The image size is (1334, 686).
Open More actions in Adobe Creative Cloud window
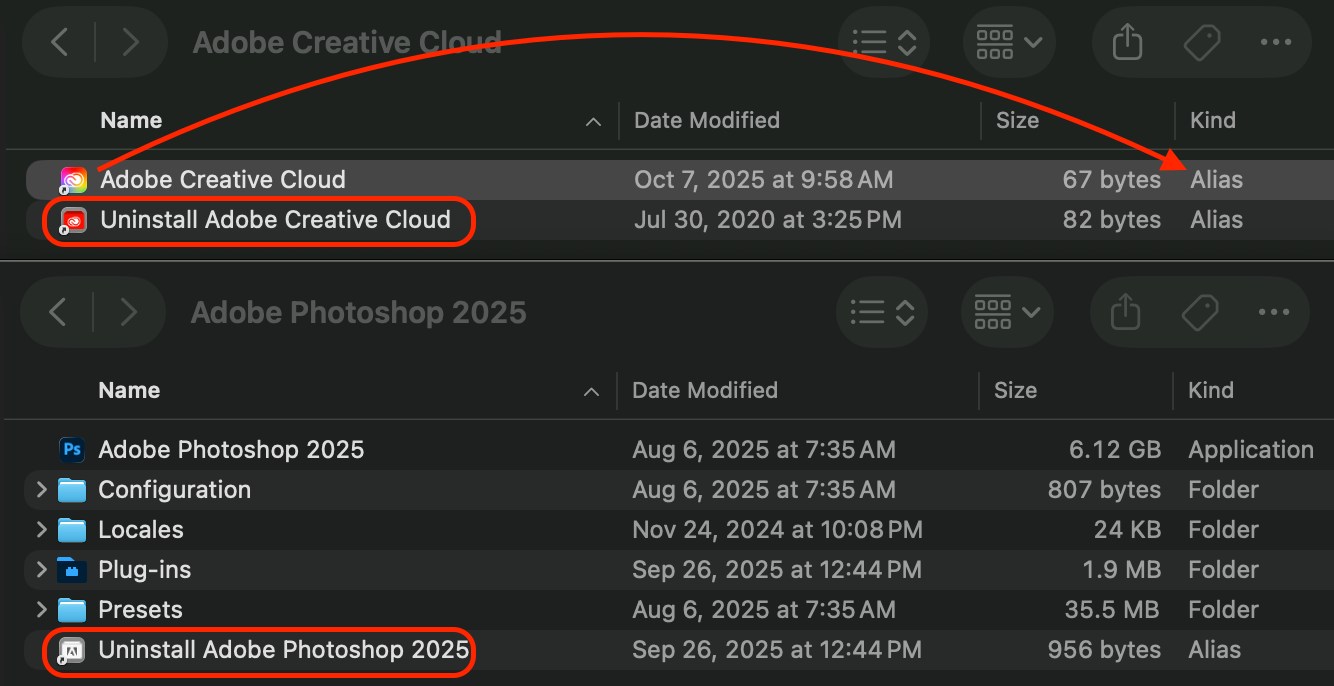tap(1276, 42)
